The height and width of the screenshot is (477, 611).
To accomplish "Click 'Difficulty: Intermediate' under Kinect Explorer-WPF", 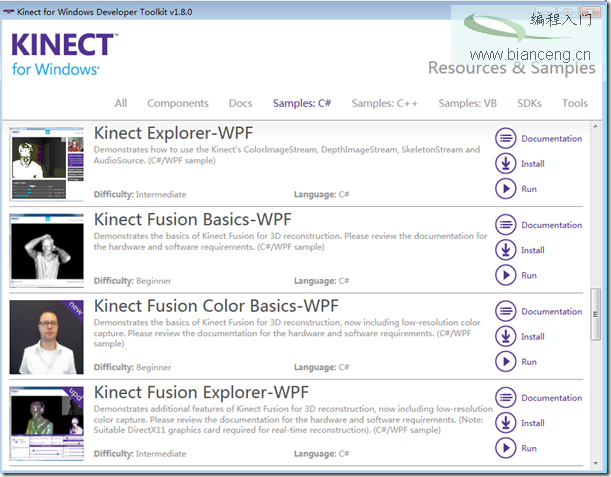I will coord(140,194).
